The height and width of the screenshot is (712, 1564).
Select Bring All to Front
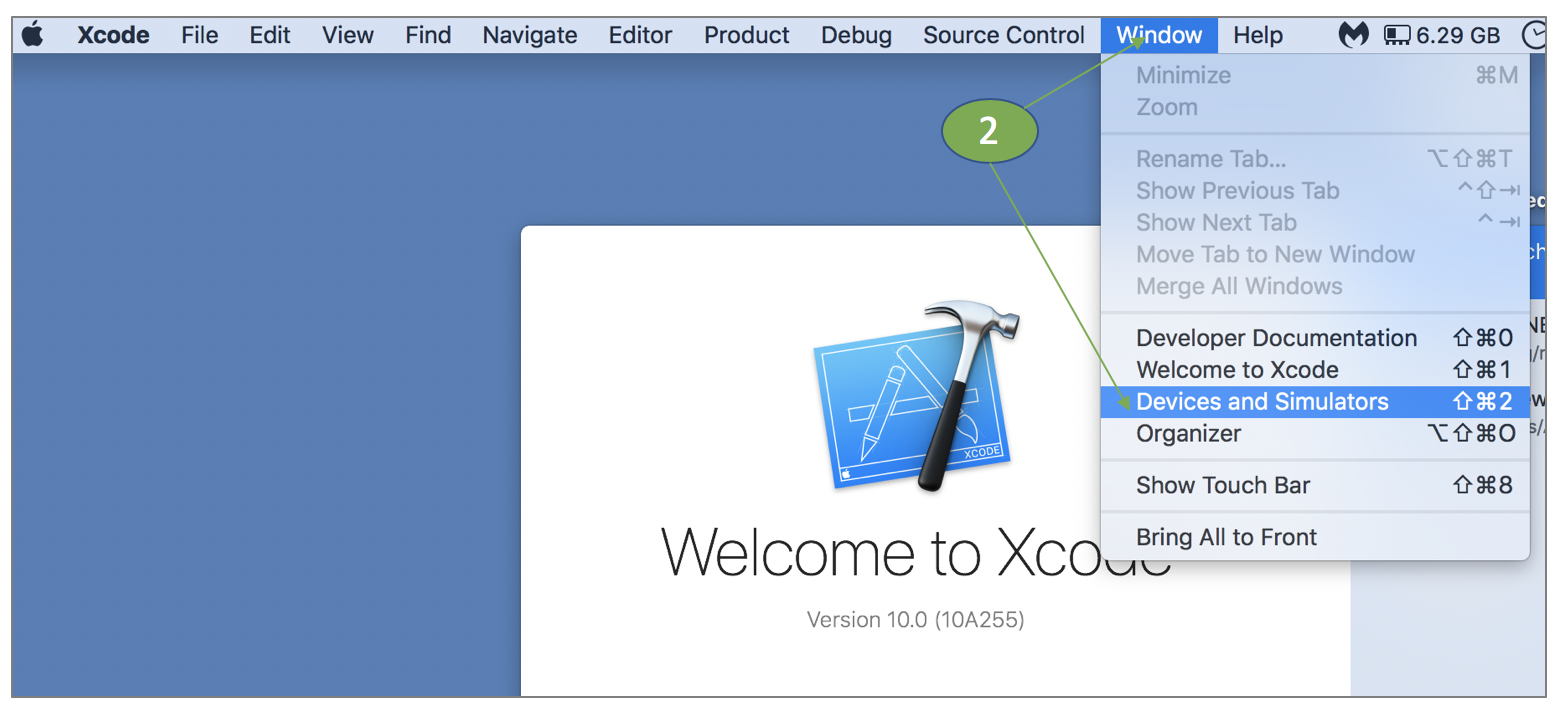point(1226,538)
